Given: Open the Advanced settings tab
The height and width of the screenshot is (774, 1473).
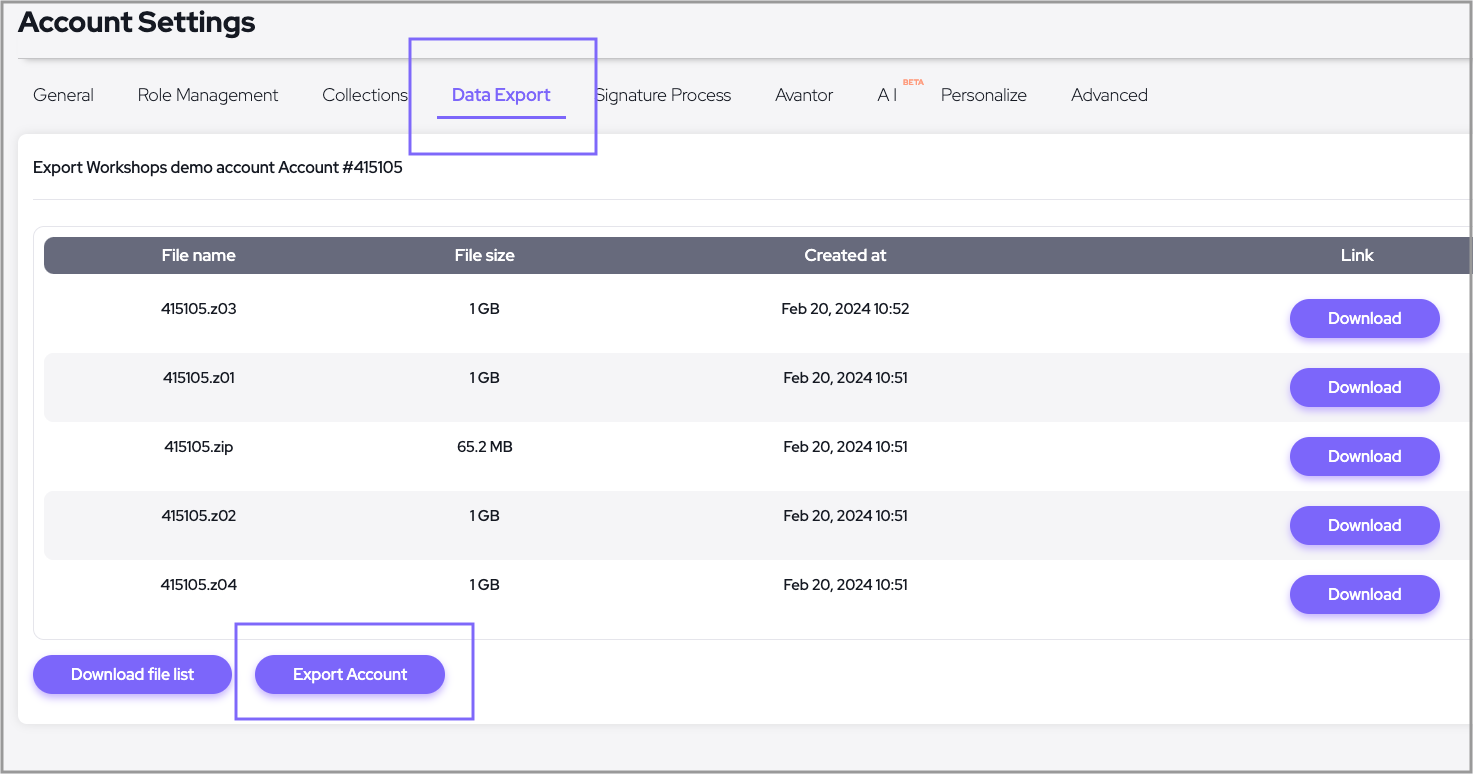Looking at the screenshot, I should (x=1109, y=95).
